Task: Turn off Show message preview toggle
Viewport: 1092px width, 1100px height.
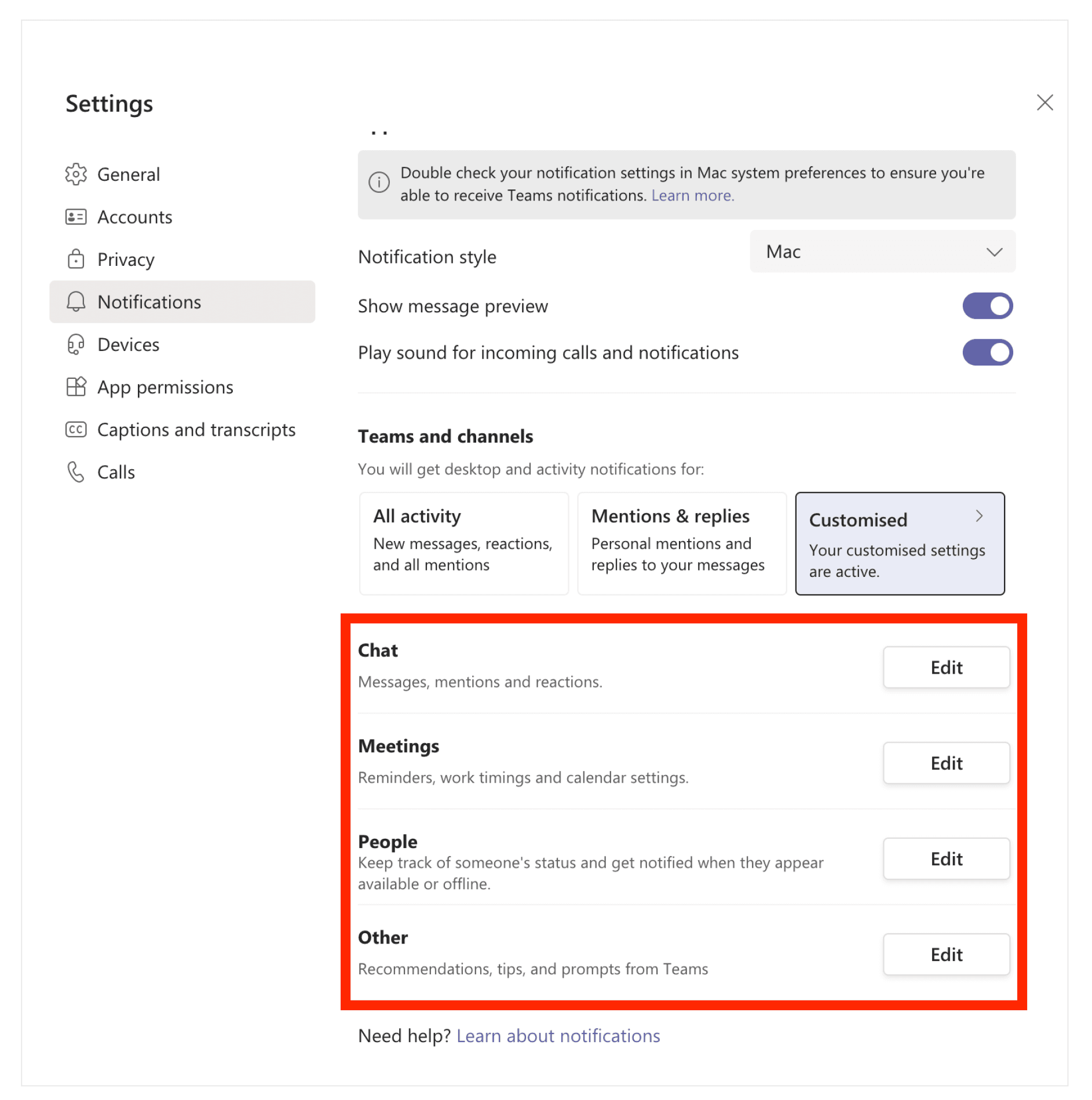Action: coord(987,306)
